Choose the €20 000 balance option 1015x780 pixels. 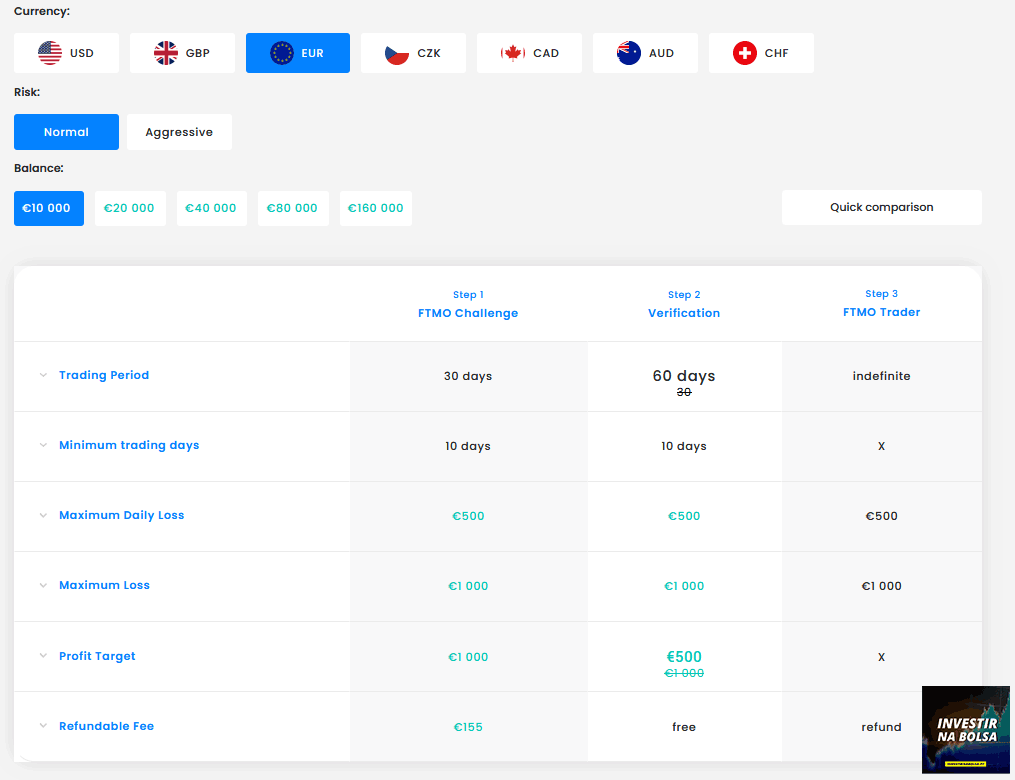[x=130, y=208]
